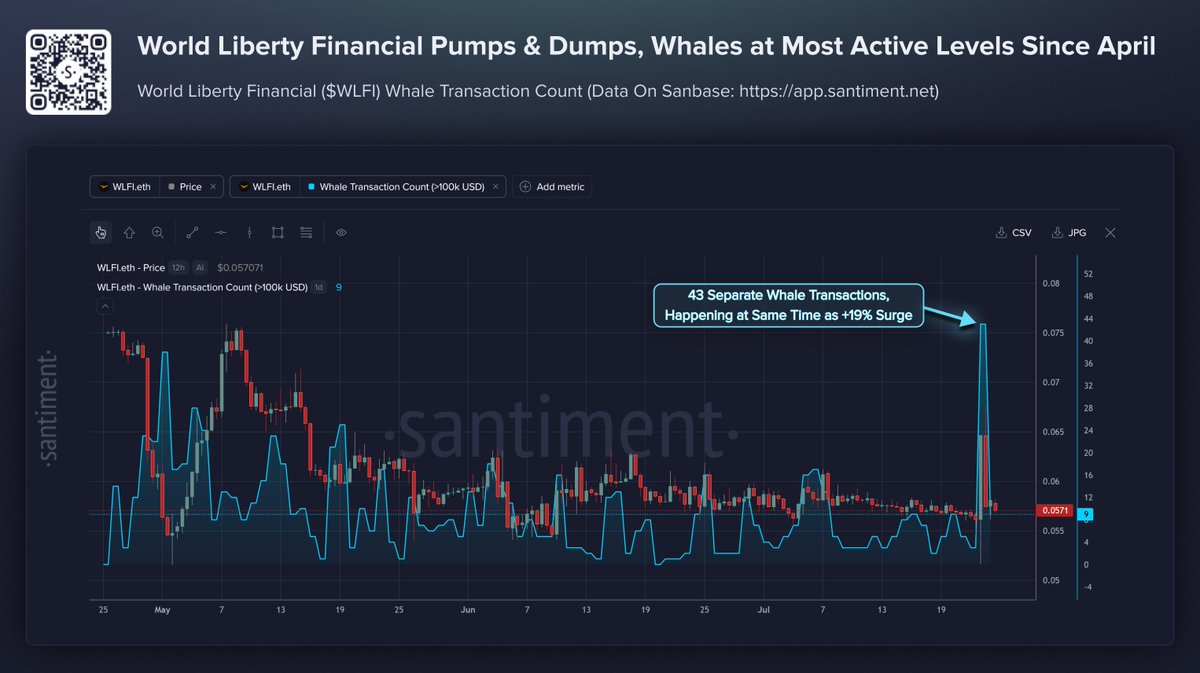Change the 12h interval of Price
Image resolution: width=1200 pixels, height=673 pixels.
point(178,268)
